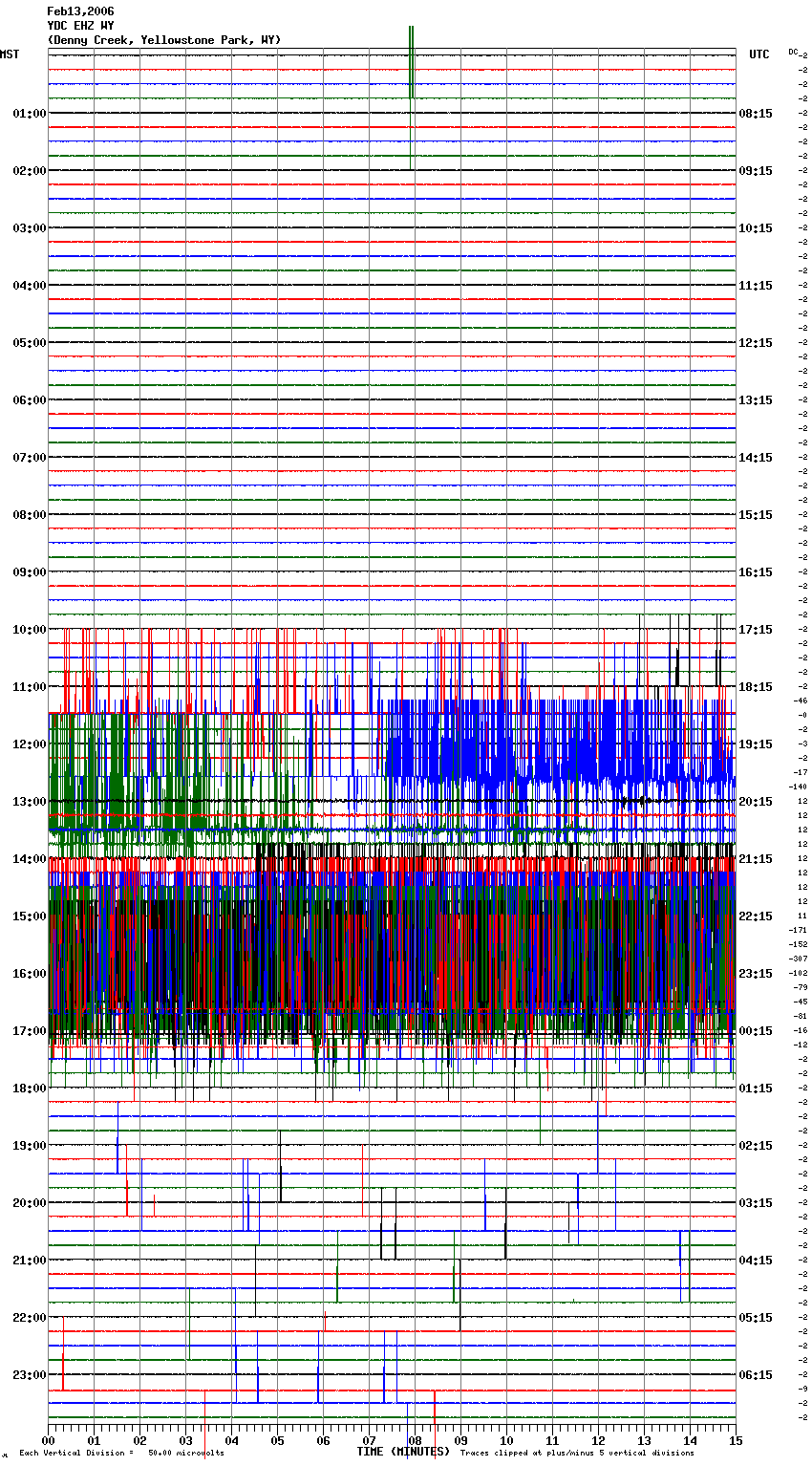The image size is (812, 1466).
Task: Click the 'UTC' time zone label
Action: [x=759, y=54]
